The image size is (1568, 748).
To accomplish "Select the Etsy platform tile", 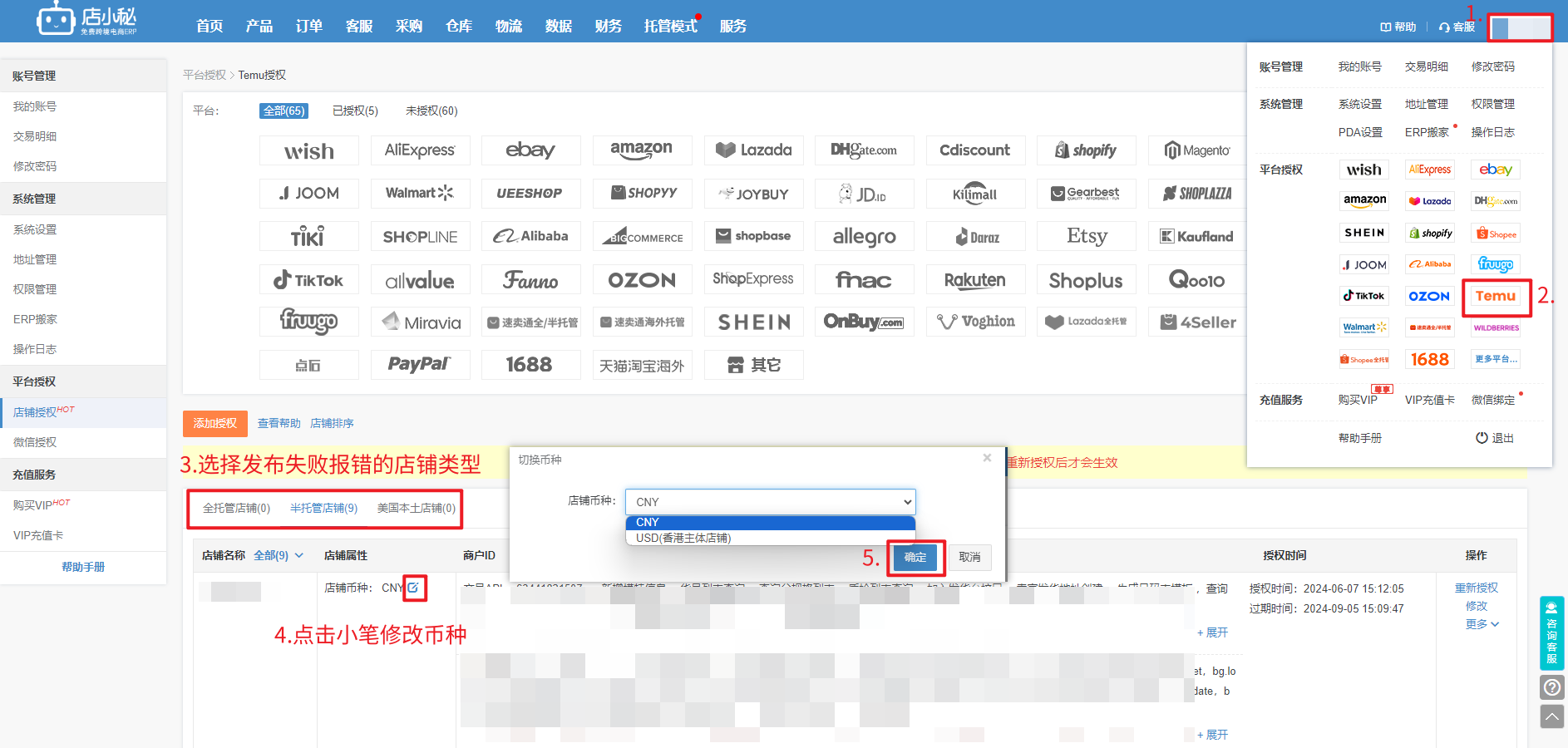I will point(1087,236).
